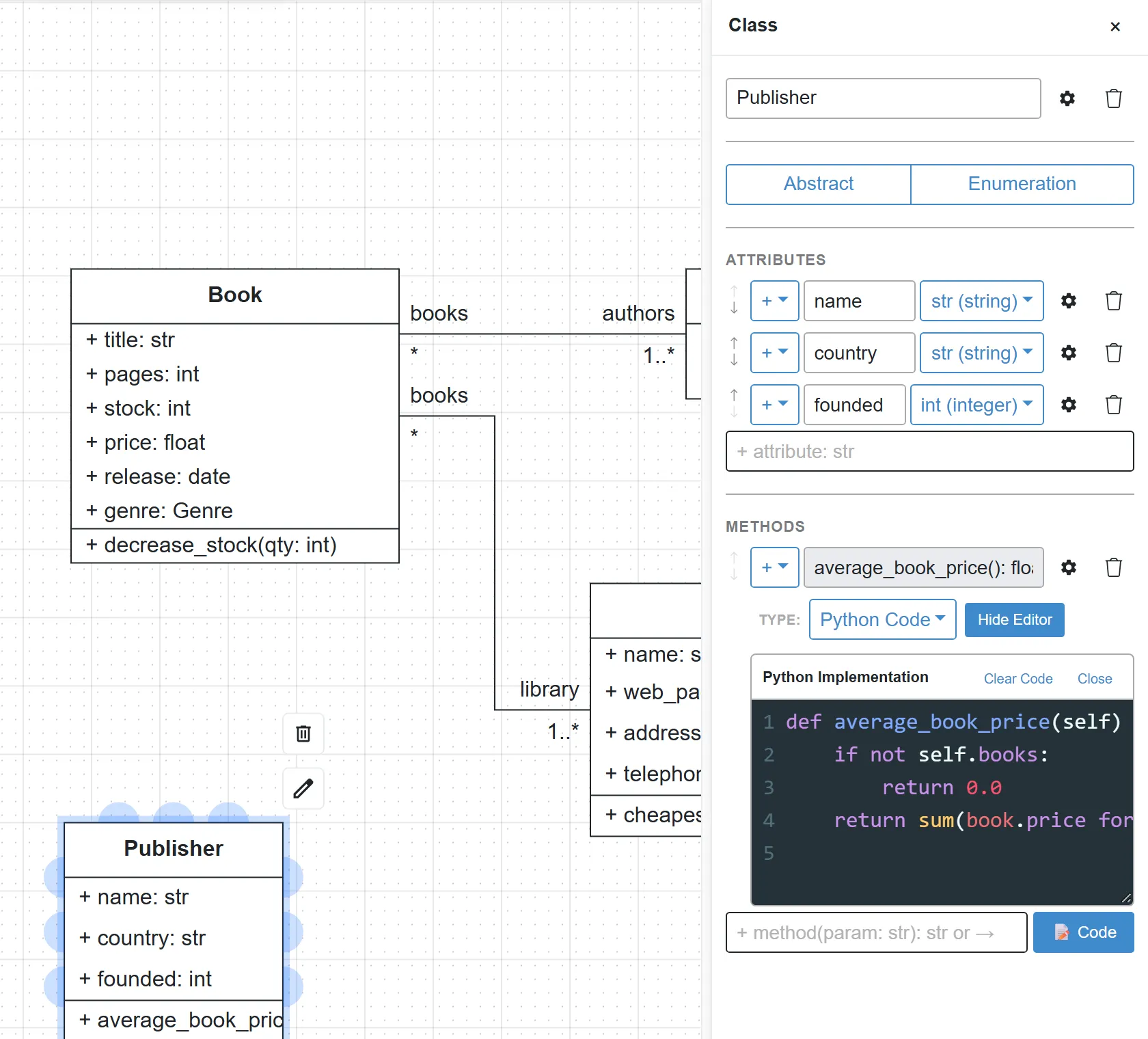Click the Hide Editor button
Viewport: 1148px width, 1039px height.
(1015, 620)
